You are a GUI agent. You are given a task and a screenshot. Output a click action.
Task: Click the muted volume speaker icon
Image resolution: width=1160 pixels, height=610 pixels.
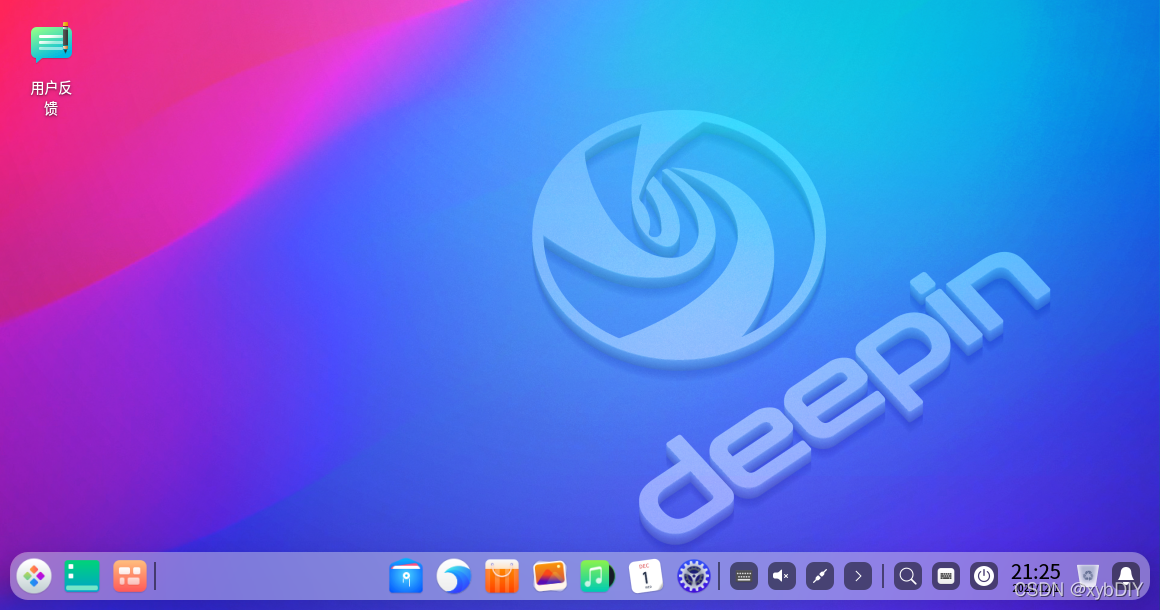[781, 576]
